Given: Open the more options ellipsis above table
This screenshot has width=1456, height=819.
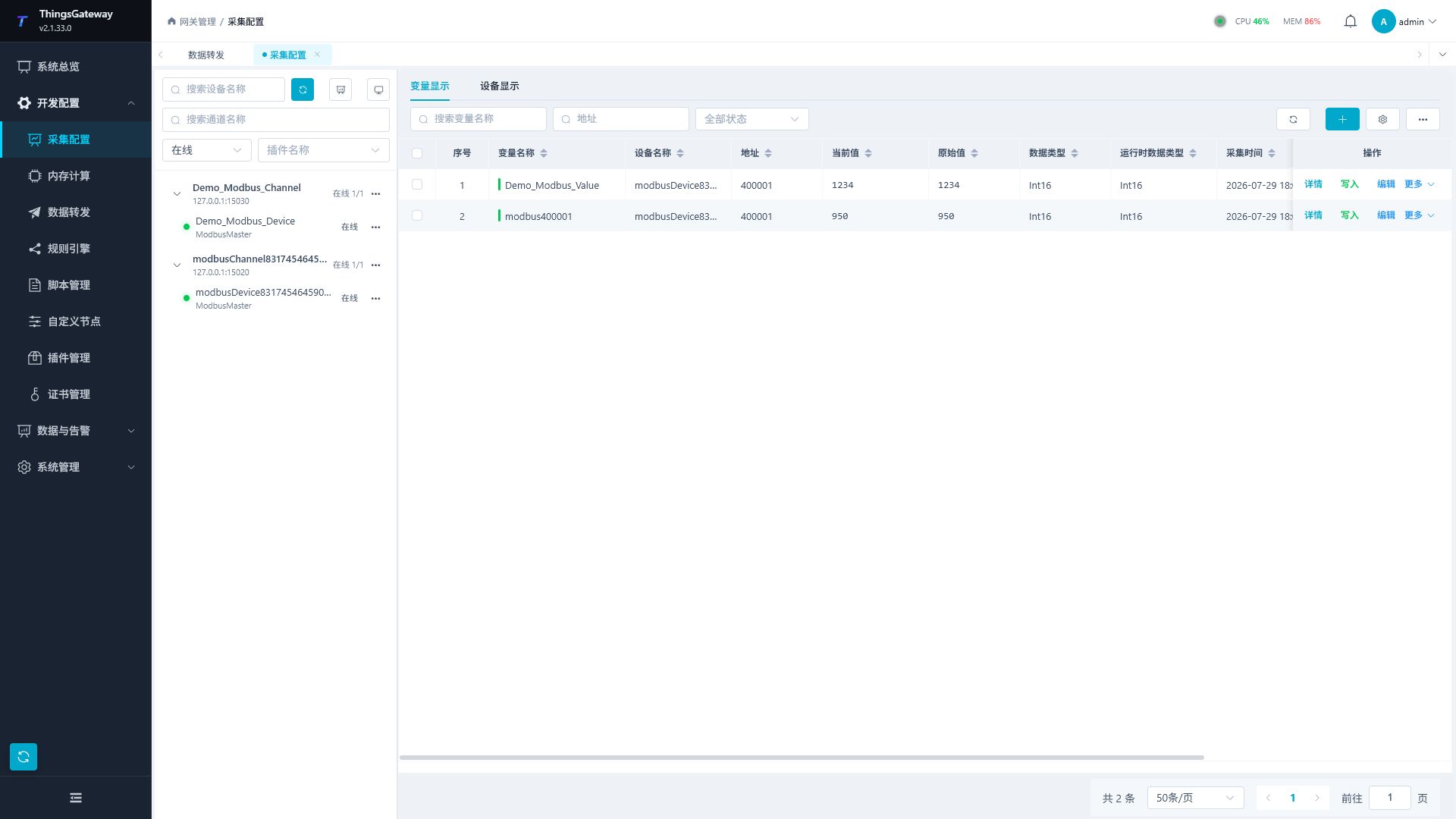Looking at the screenshot, I should click(x=1423, y=119).
